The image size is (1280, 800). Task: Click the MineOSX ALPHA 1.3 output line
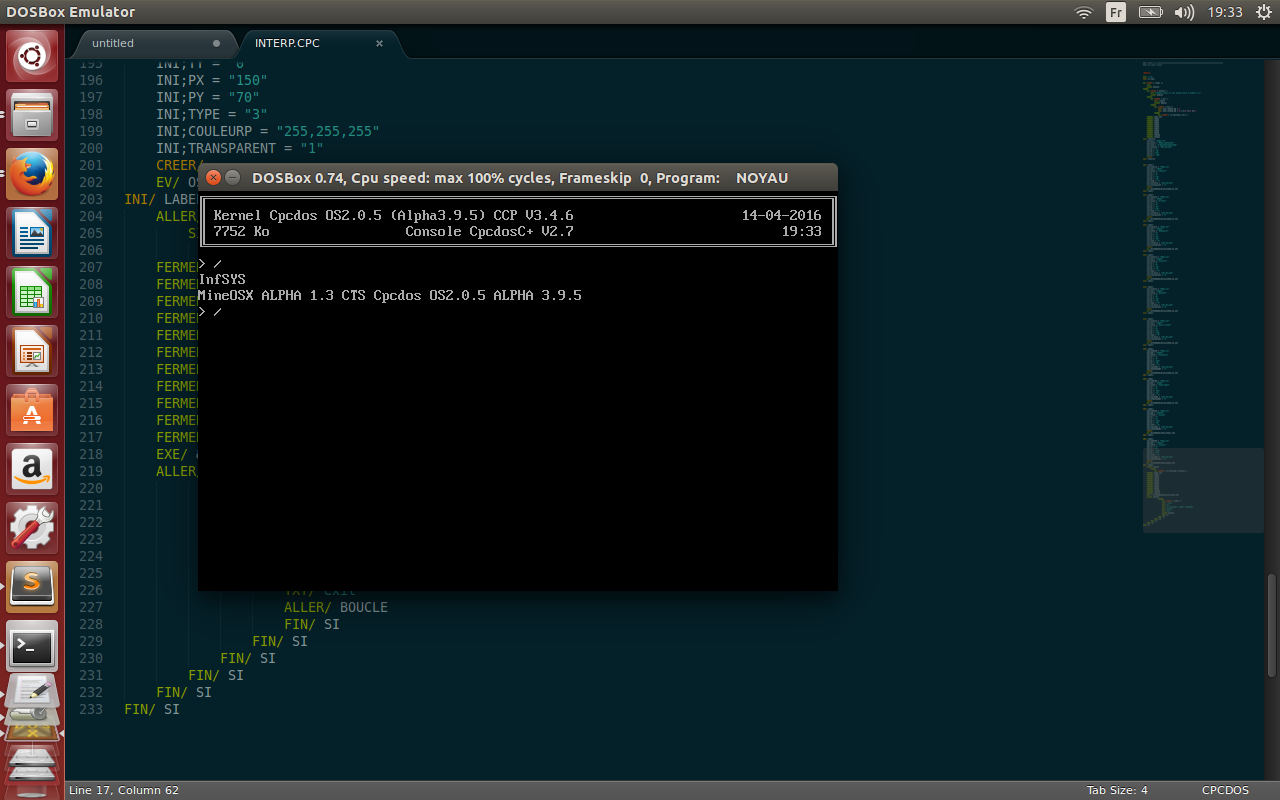390,296
